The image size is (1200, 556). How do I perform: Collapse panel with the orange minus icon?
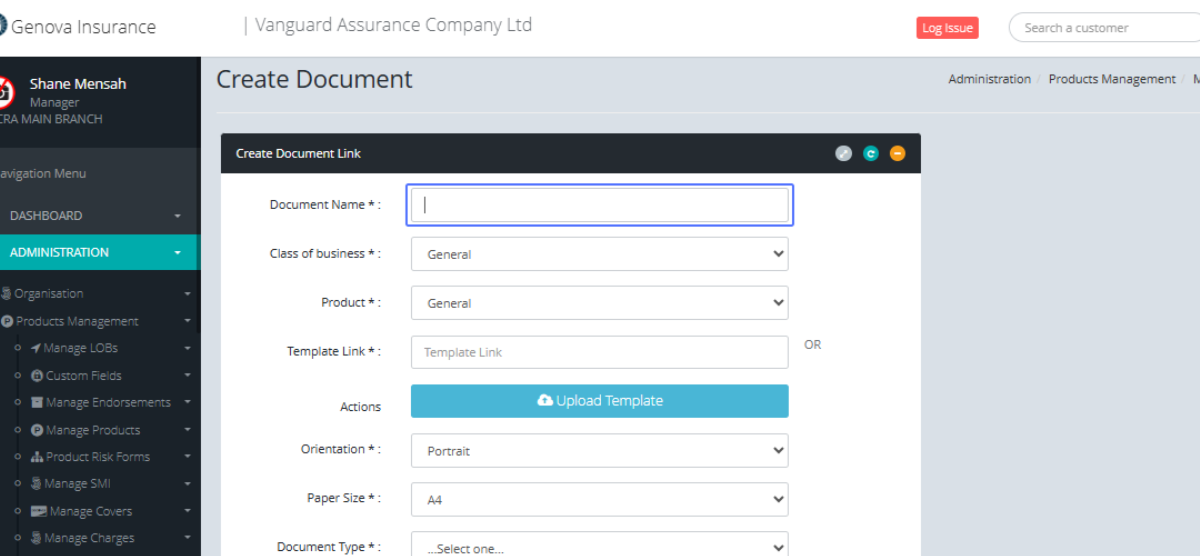coord(897,153)
